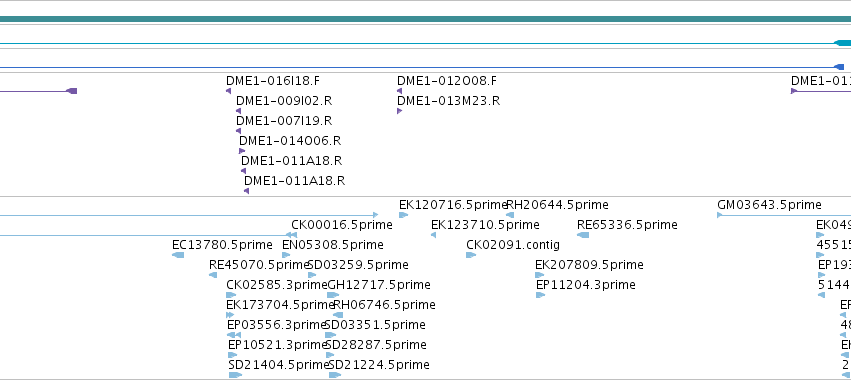
Task: Click the GM03643.5prime feature label
Action: (x=769, y=205)
